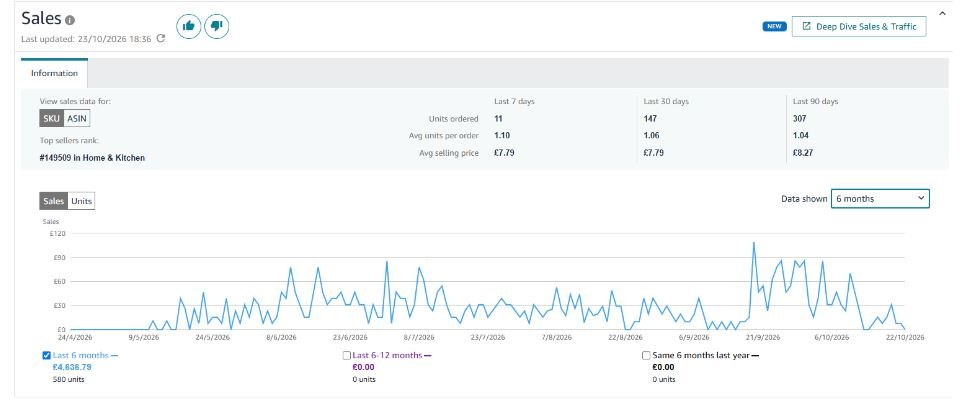This screenshot has width=967, height=411.
Task: Click the 8/6/2026 axis date label
Action: coord(282,338)
